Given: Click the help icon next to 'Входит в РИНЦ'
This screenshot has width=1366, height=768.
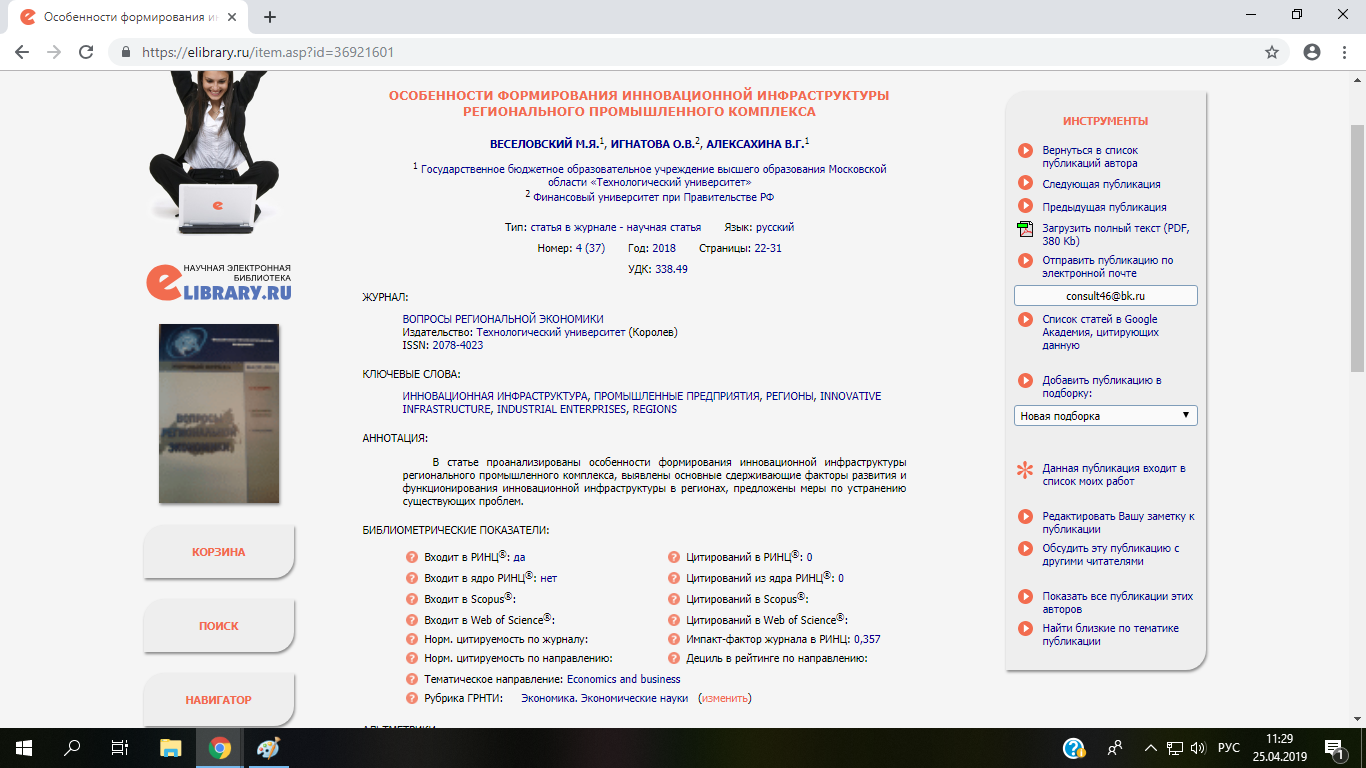Looking at the screenshot, I should (411, 558).
